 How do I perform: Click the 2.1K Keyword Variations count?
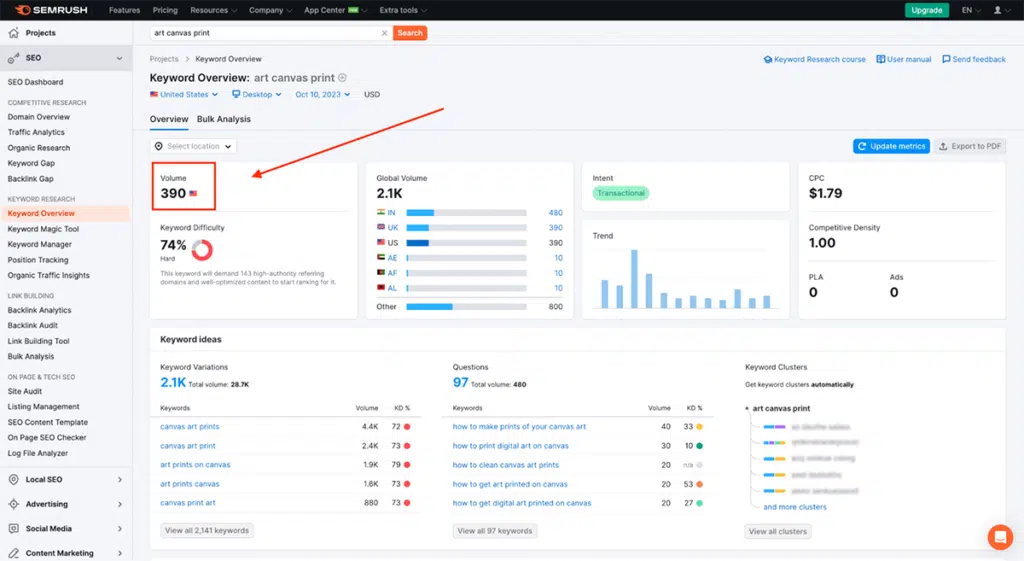click(173, 383)
